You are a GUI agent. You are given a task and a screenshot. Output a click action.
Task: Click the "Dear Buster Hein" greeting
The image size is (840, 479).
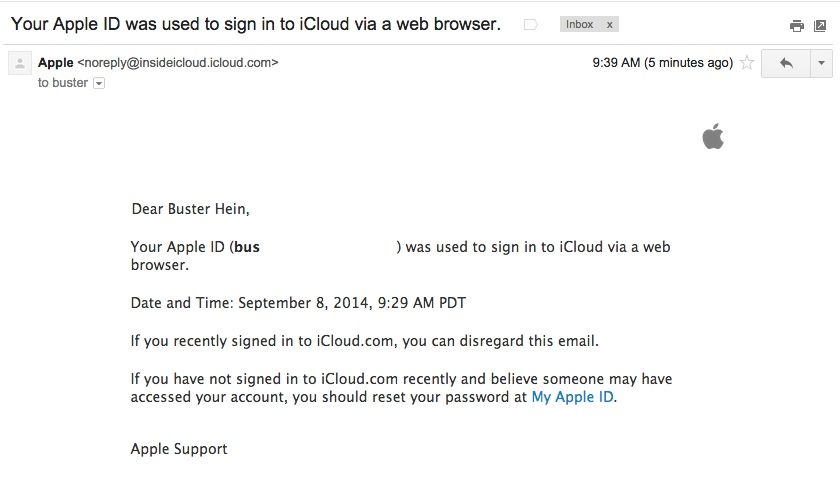pos(190,209)
